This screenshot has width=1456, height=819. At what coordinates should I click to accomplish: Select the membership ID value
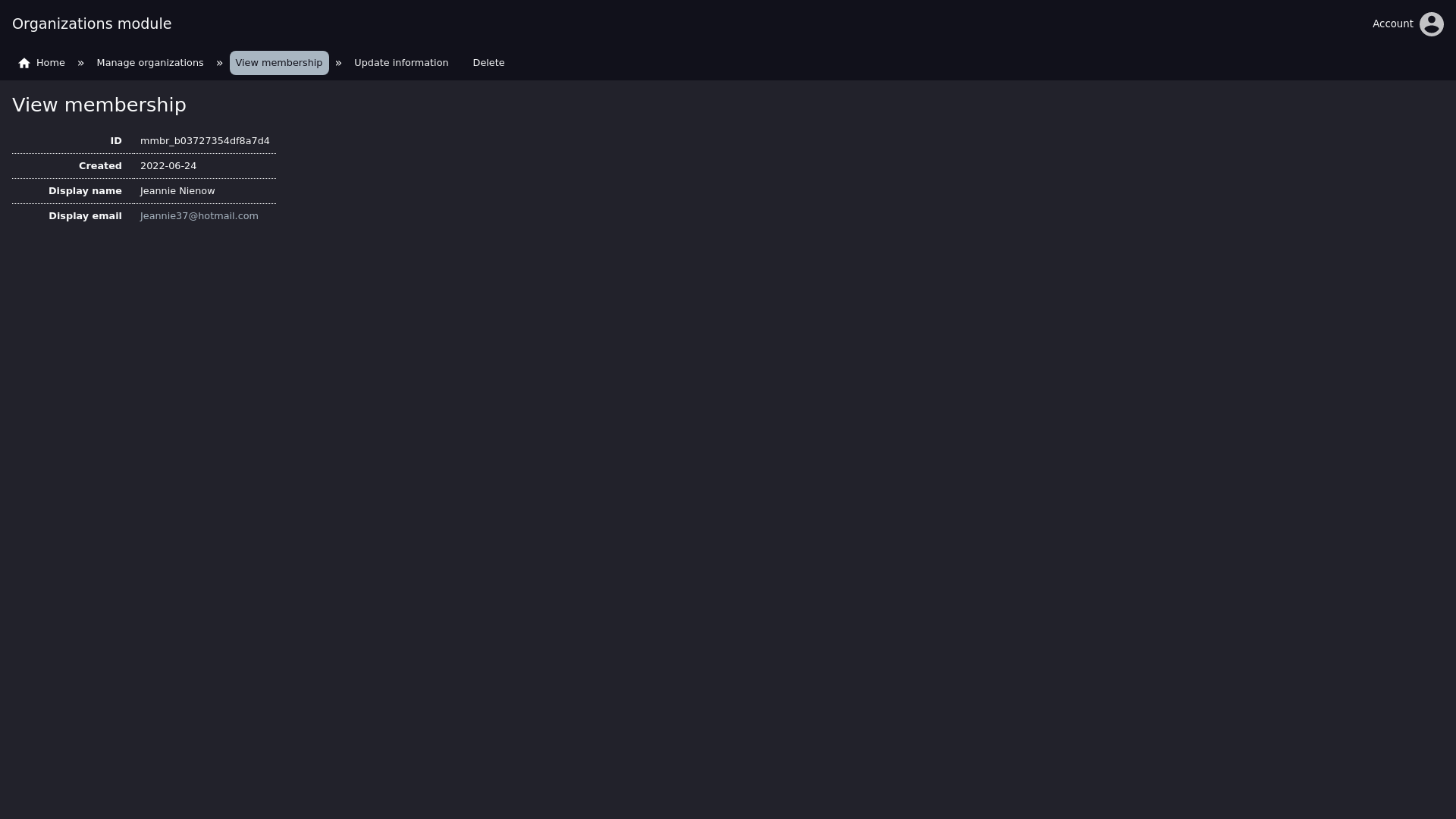click(x=205, y=141)
